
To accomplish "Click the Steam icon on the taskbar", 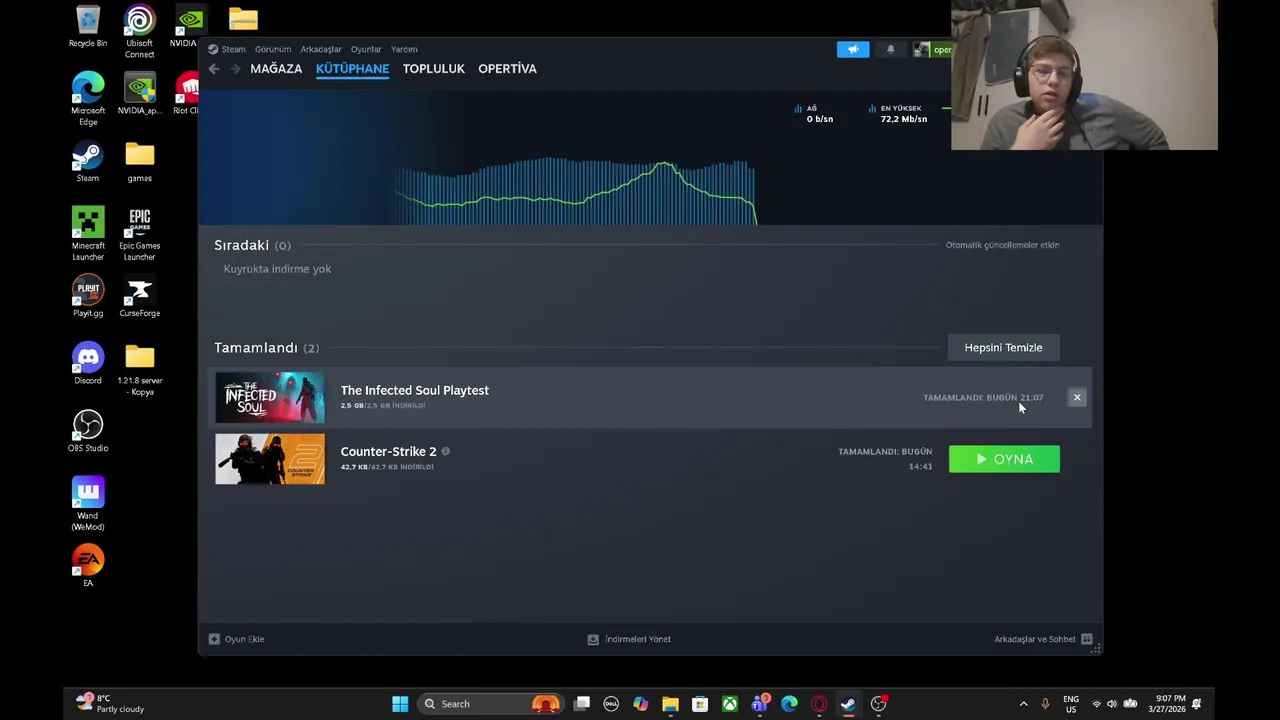I will (848, 704).
